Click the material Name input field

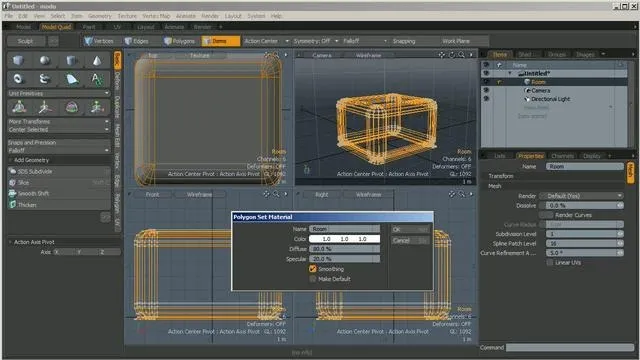tap(344, 229)
